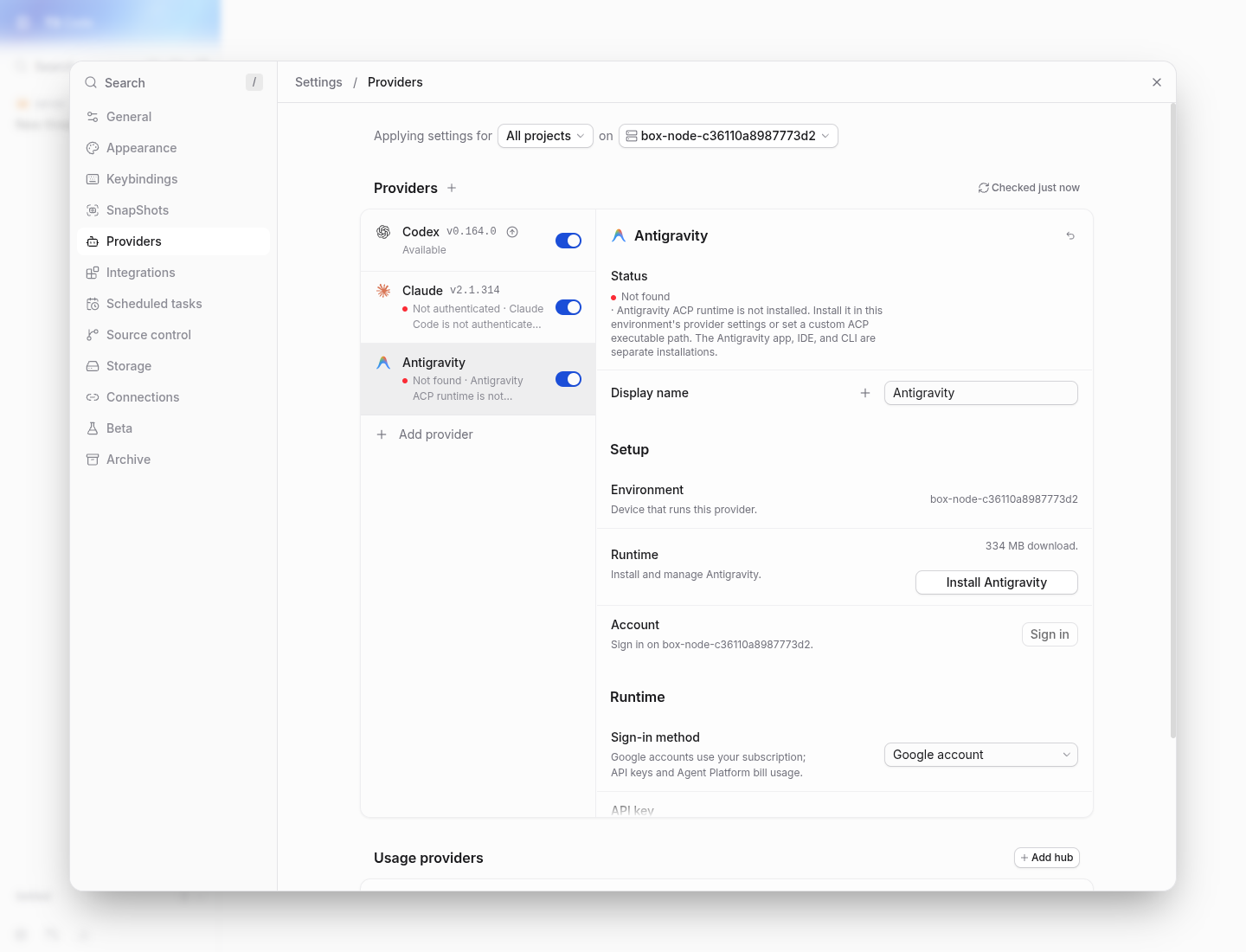Open the box-node environment dropdown
The image size is (1246, 952).
pyautogui.click(x=729, y=136)
